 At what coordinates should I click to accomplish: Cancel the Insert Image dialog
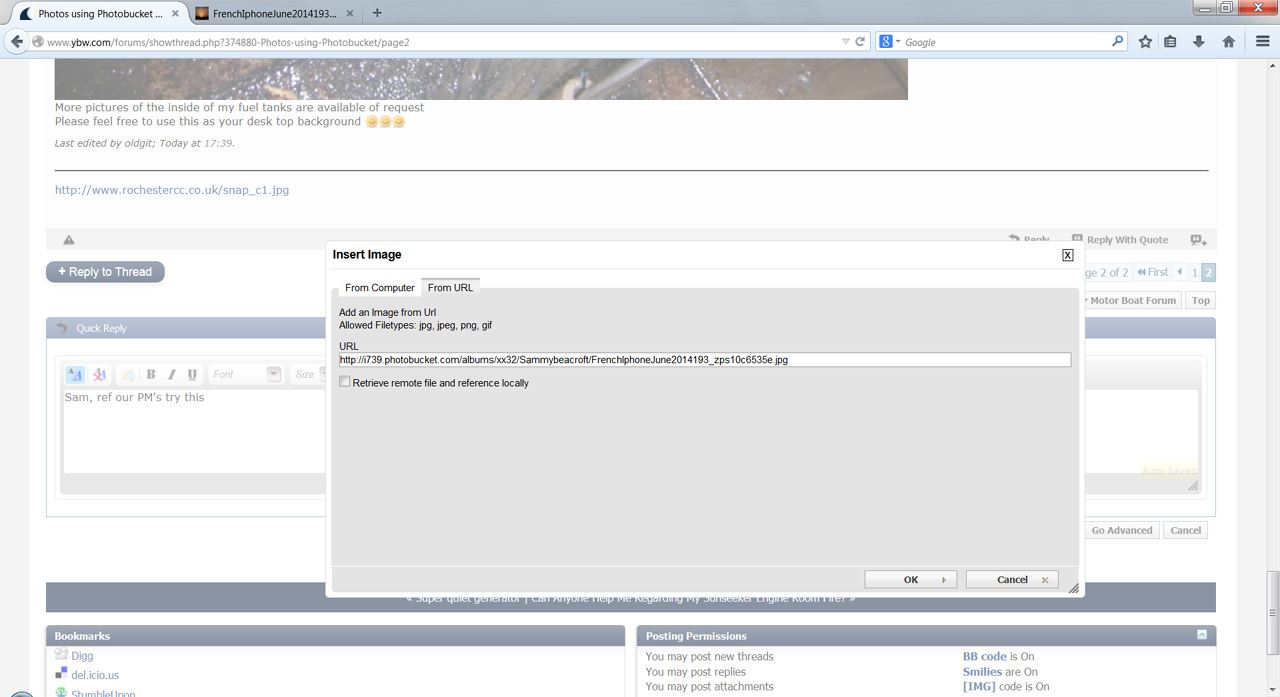coord(1012,580)
